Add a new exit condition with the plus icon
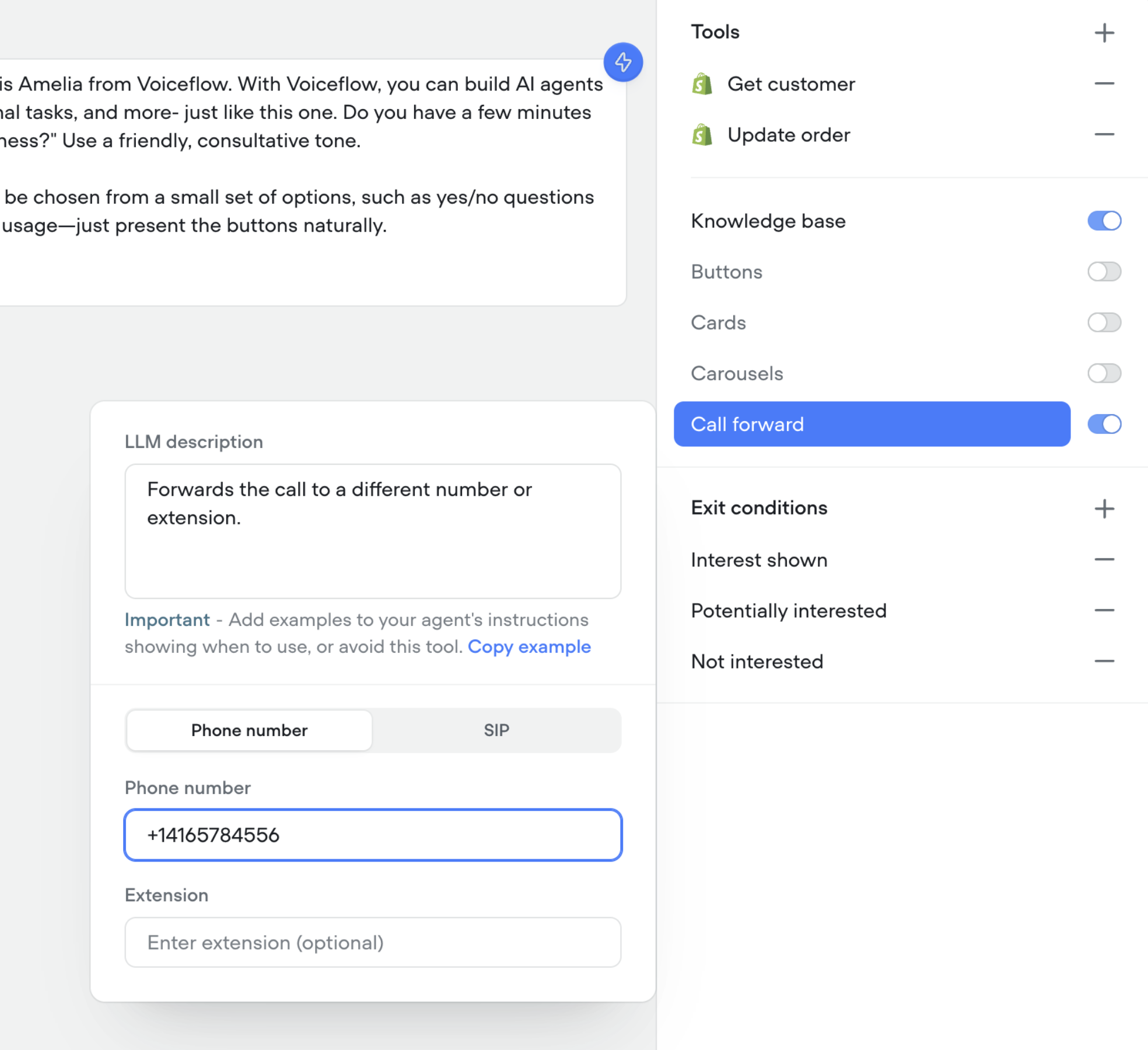1148x1050 pixels. pos(1104,508)
